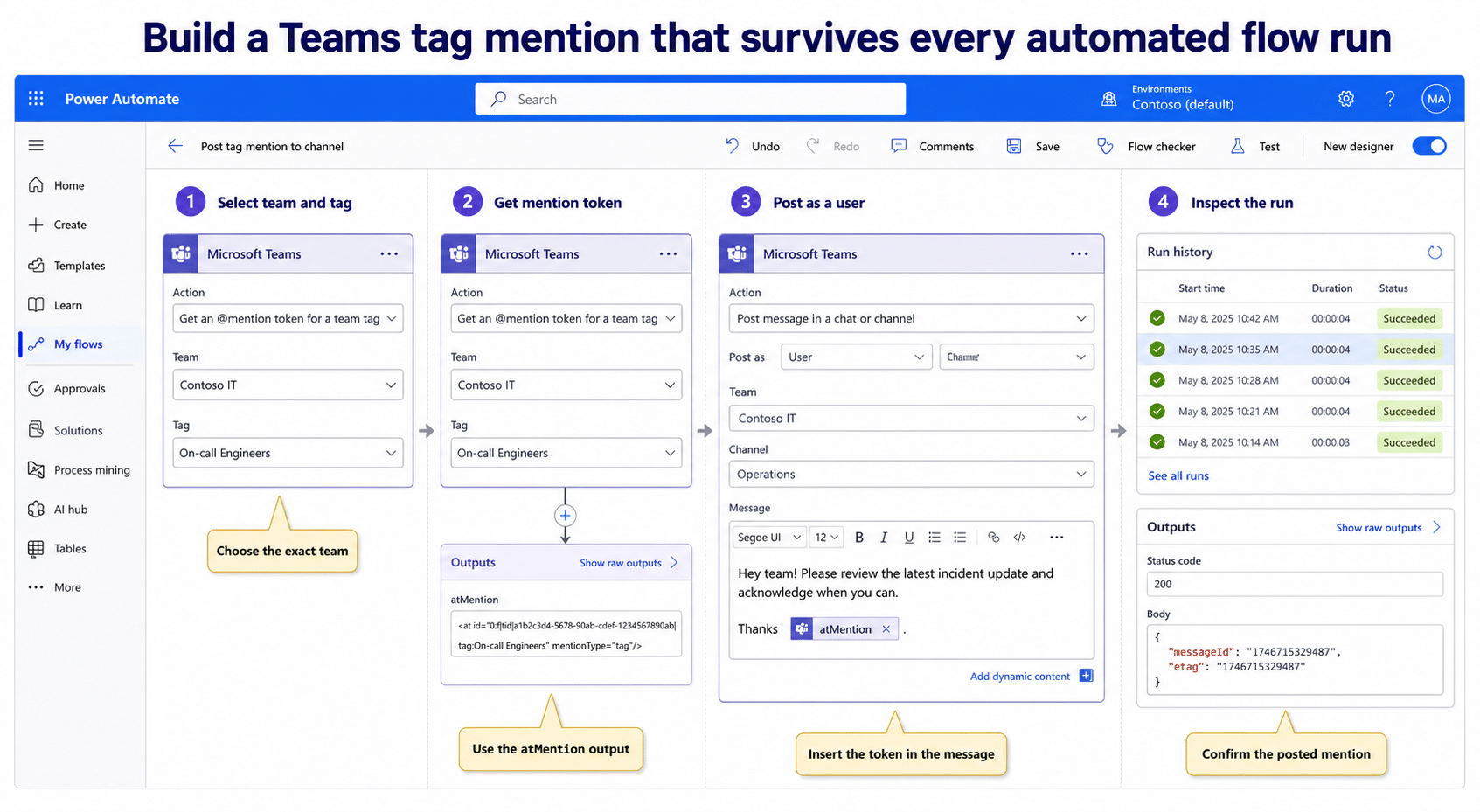Image resolution: width=1480 pixels, height=812 pixels.
Task: Toggle the New designer switch
Action: pos(1429,146)
